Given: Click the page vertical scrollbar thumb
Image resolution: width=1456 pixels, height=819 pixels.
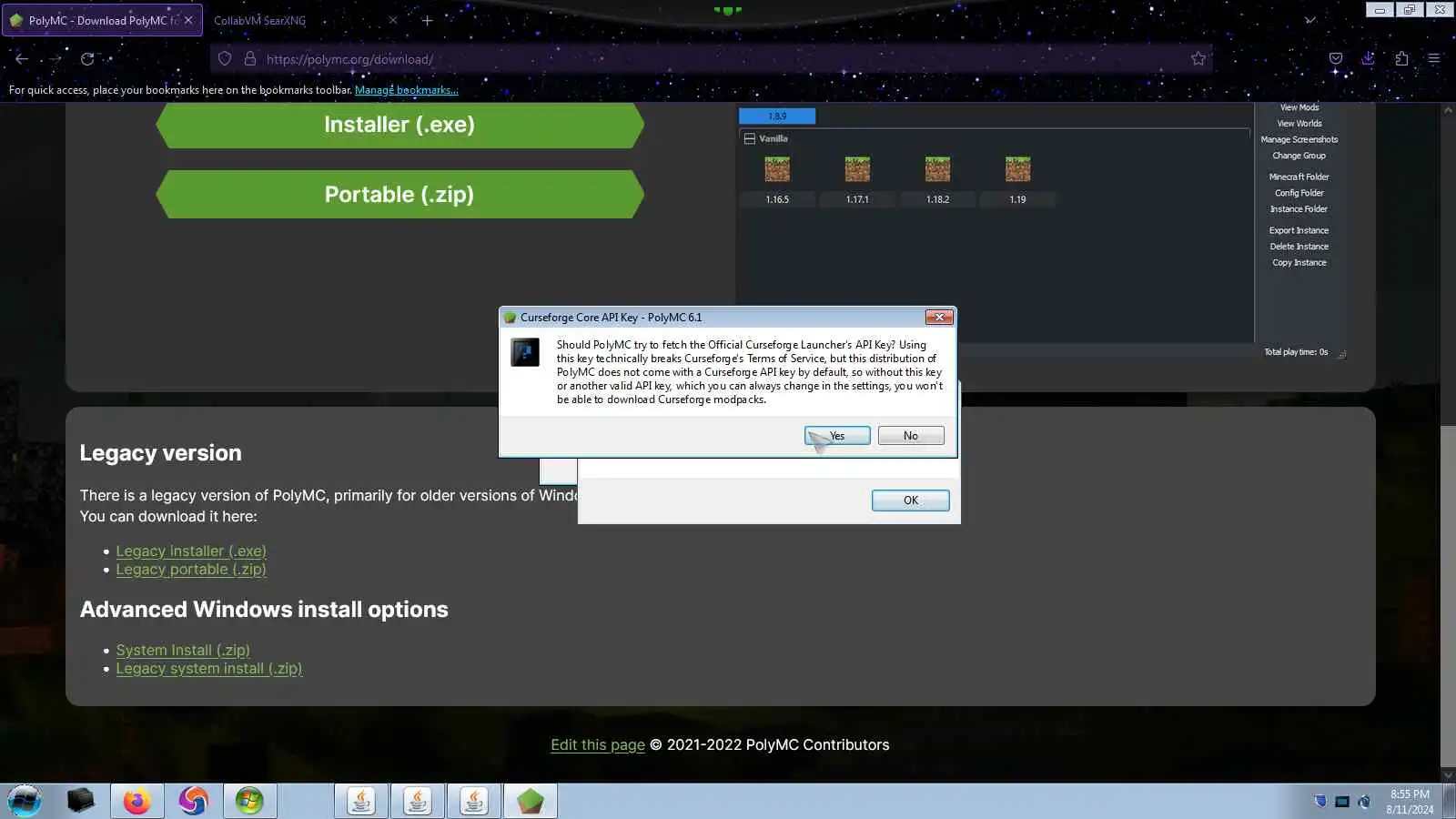Looking at the screenshot, I should (x=1449, y=596).
